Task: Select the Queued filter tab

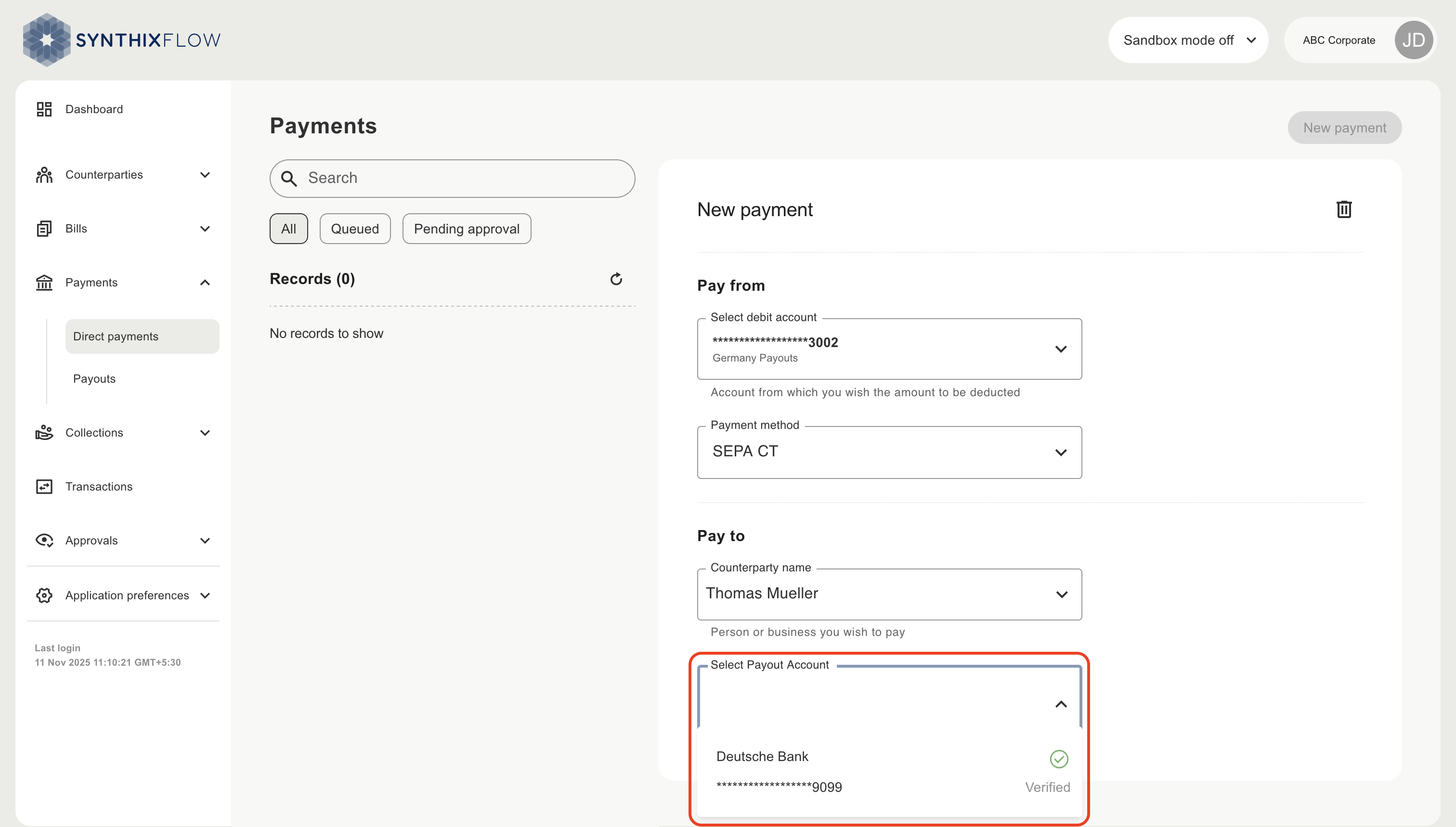Action: (x=355, y=228)
